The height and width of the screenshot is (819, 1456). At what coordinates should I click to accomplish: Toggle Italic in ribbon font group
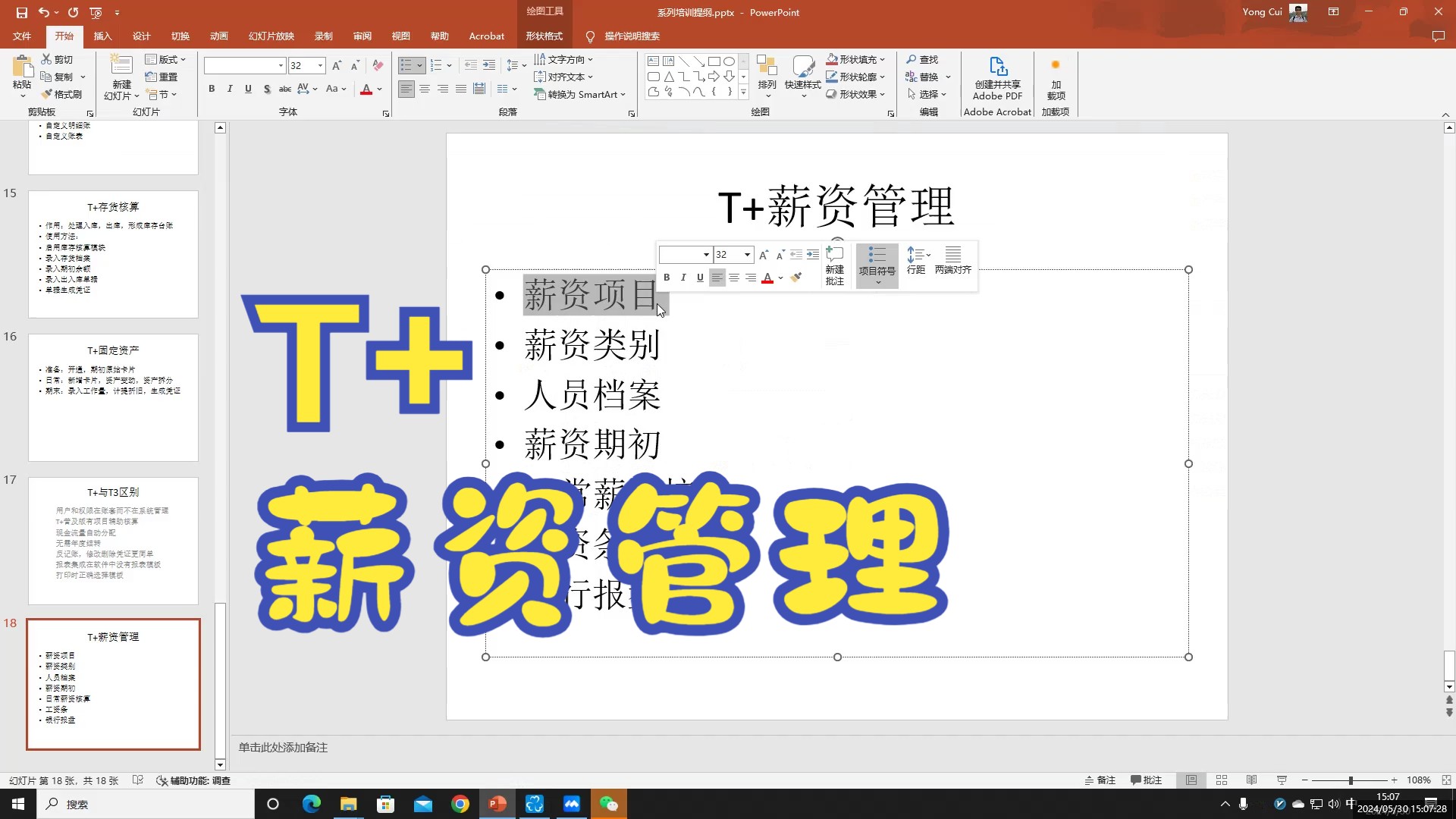[230, 89]
